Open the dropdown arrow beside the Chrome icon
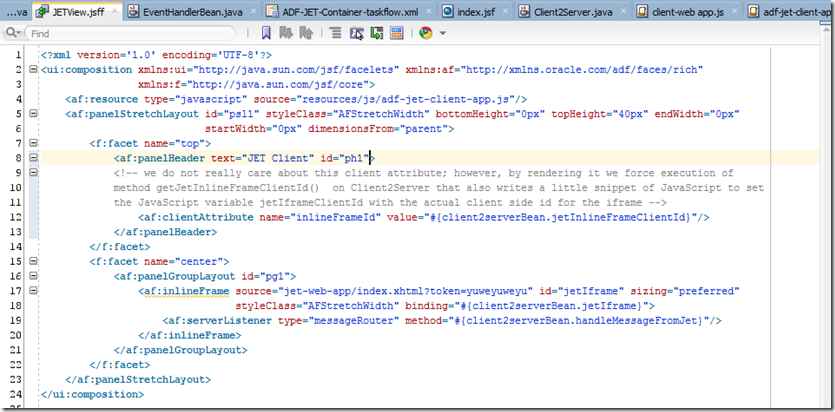 click(442, 33)
